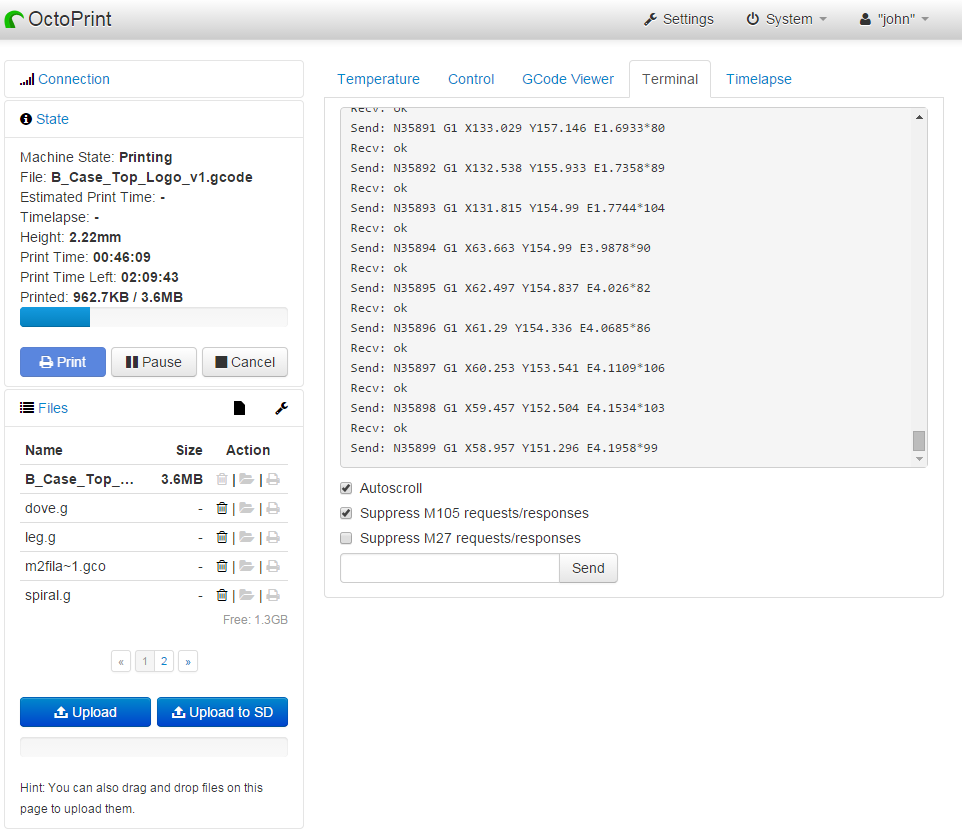962x834 pixels.
Task: Pause the current print job
Action: pos(153,362)
